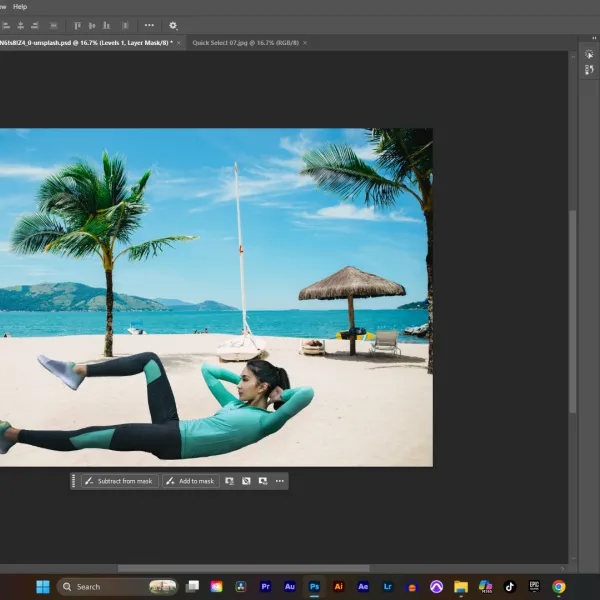Open the Help menu
The width and height of the screenshot is (600, 600).
(20, 7)
